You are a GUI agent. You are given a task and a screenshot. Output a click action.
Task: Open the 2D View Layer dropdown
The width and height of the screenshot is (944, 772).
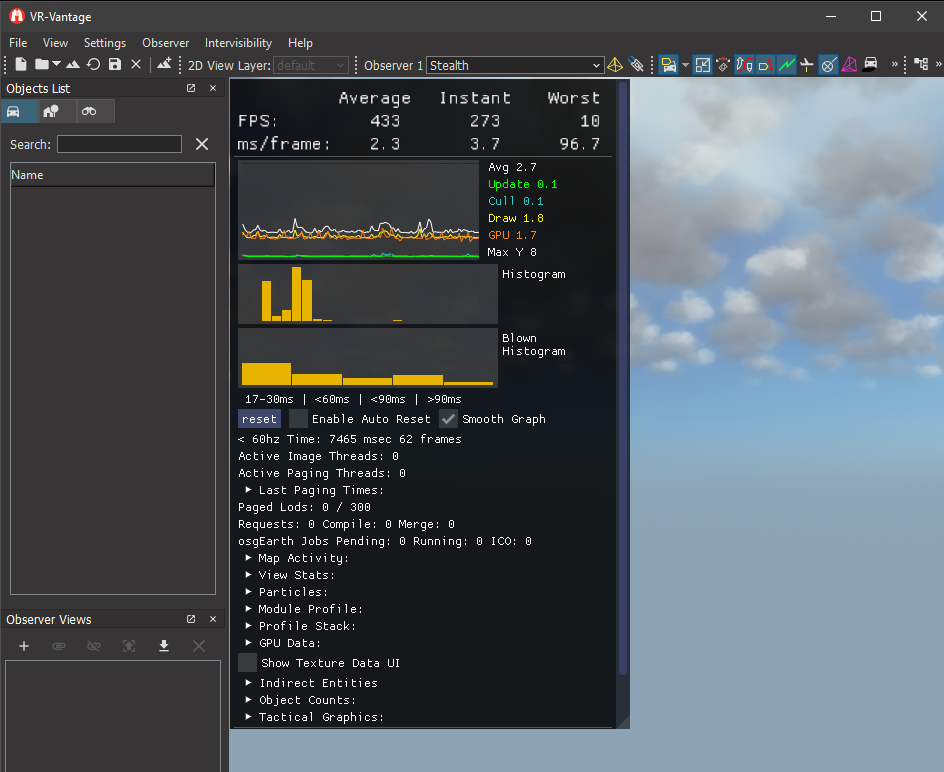pos(311,65)
